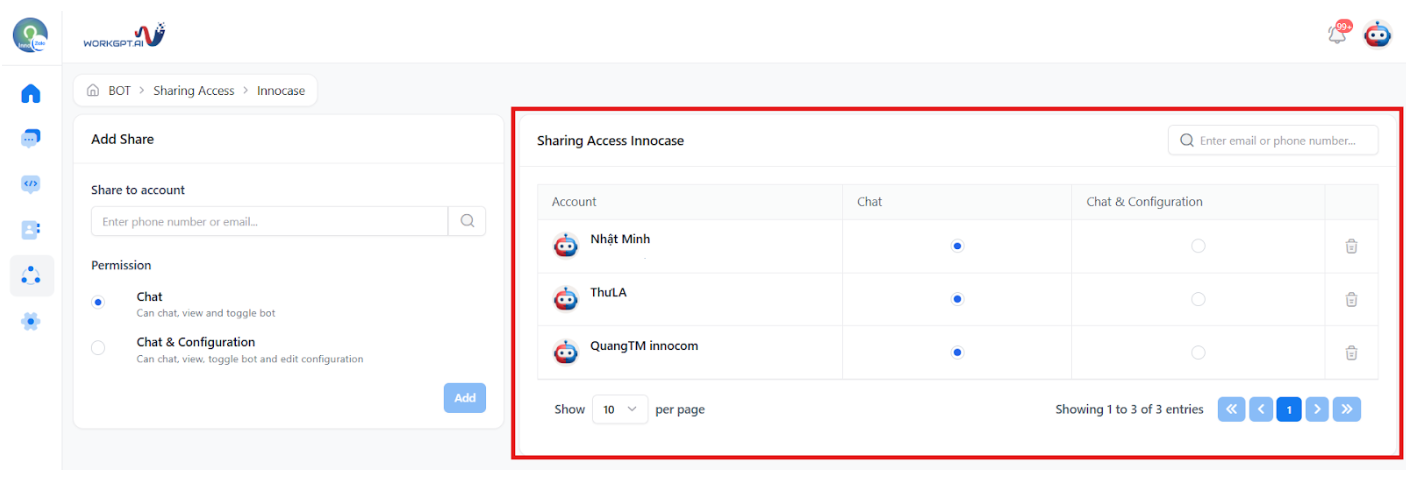The height and width of the screenshot is (482, 1425).
Task: Click the search icon beside the share account field
Action: [467, 221]
